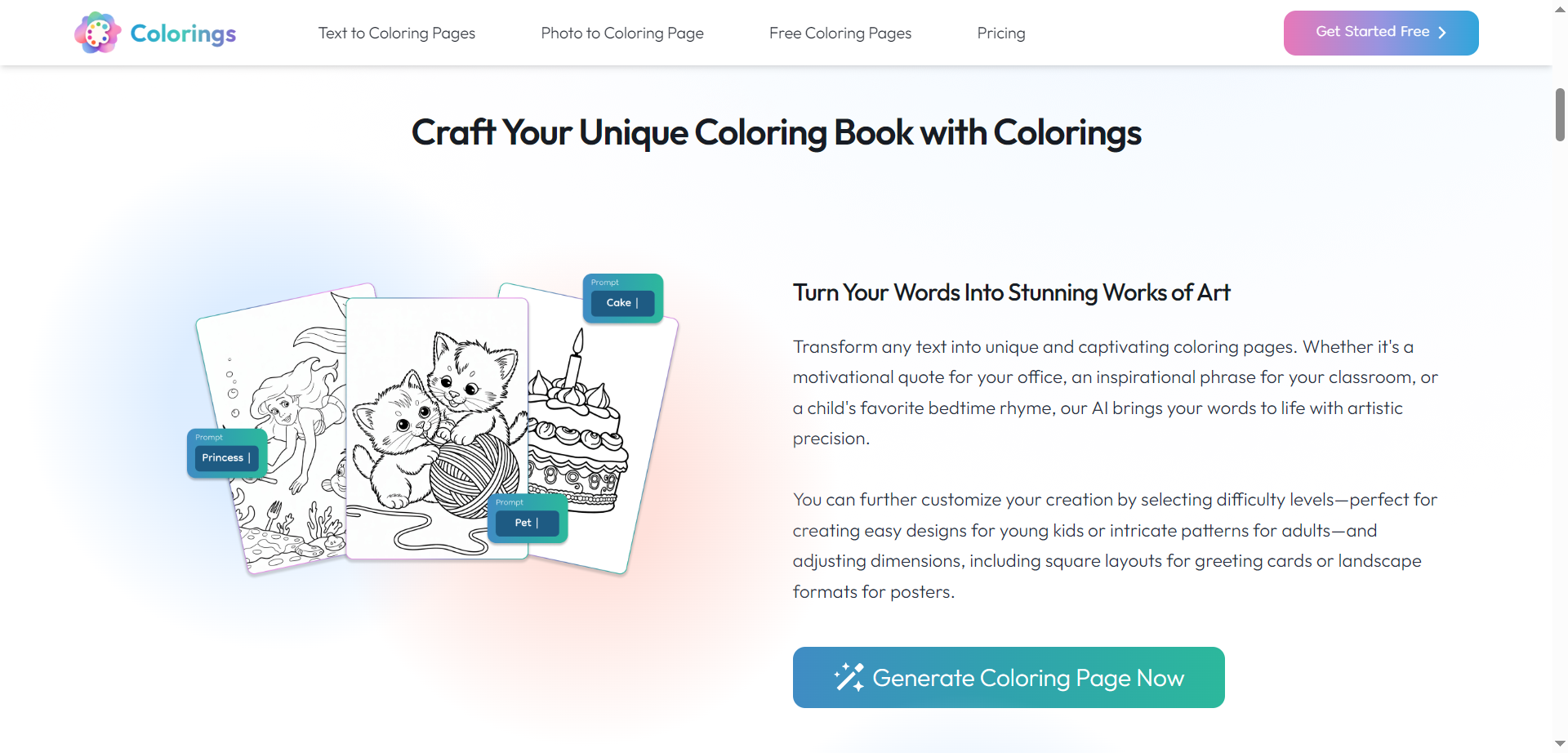Click Generate Coloring Page Now button
This screenshot has height=753, width=1568.
pos(1009,677)
